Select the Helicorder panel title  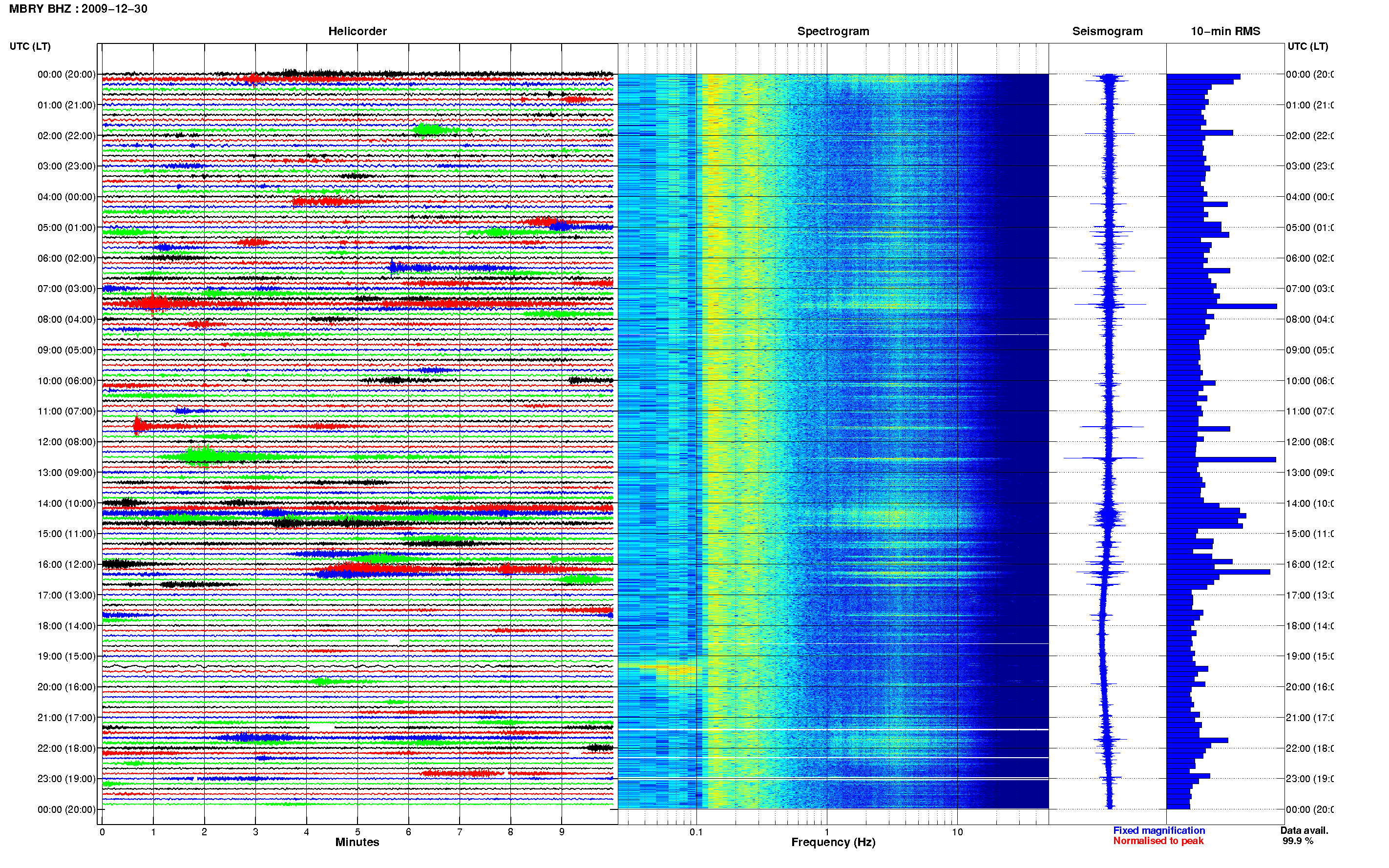[x=357, y=31]
